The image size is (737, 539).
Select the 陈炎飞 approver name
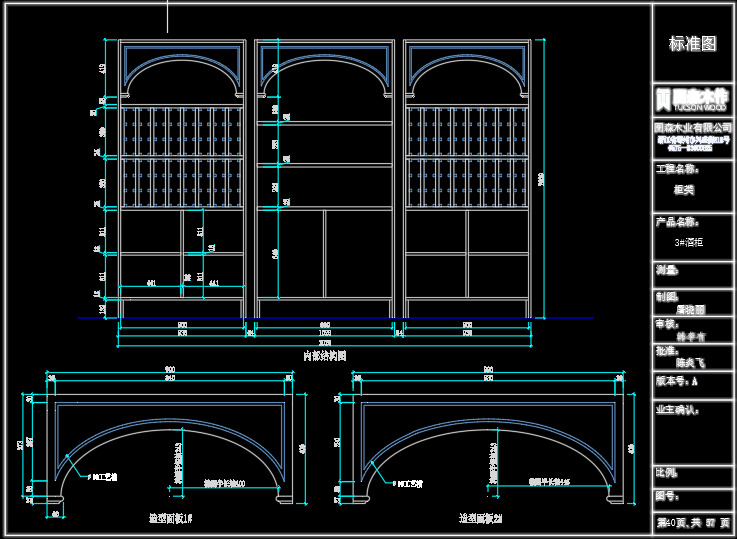[690, 363]
